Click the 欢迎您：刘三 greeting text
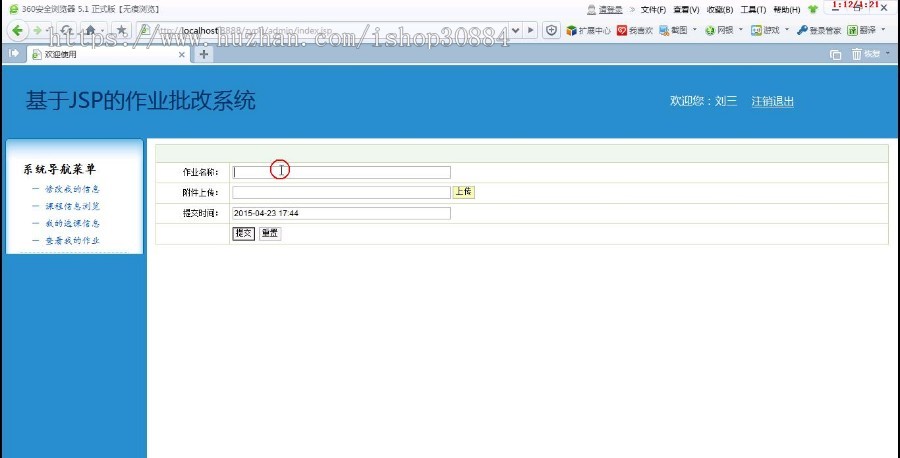900x458 pixels. [x=703, y=101]
